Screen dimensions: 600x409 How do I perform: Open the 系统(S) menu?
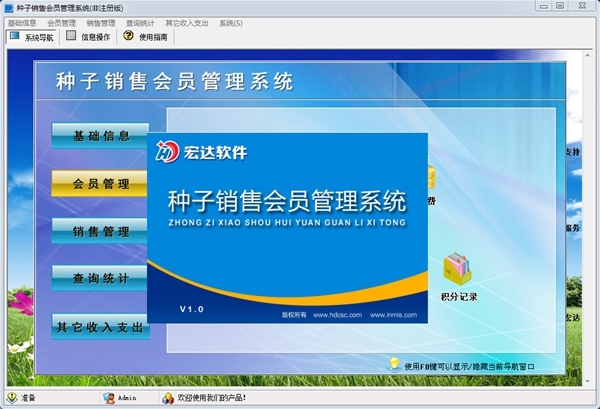tap(231, 23)
